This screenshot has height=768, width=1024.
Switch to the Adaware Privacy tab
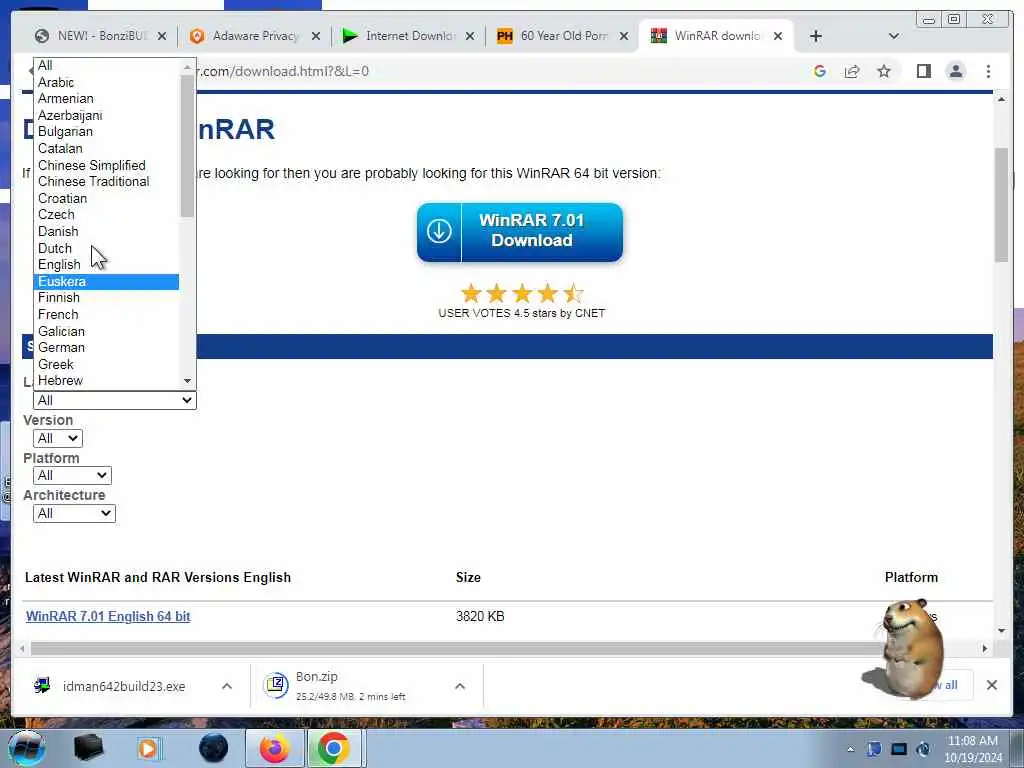(255, 36)
